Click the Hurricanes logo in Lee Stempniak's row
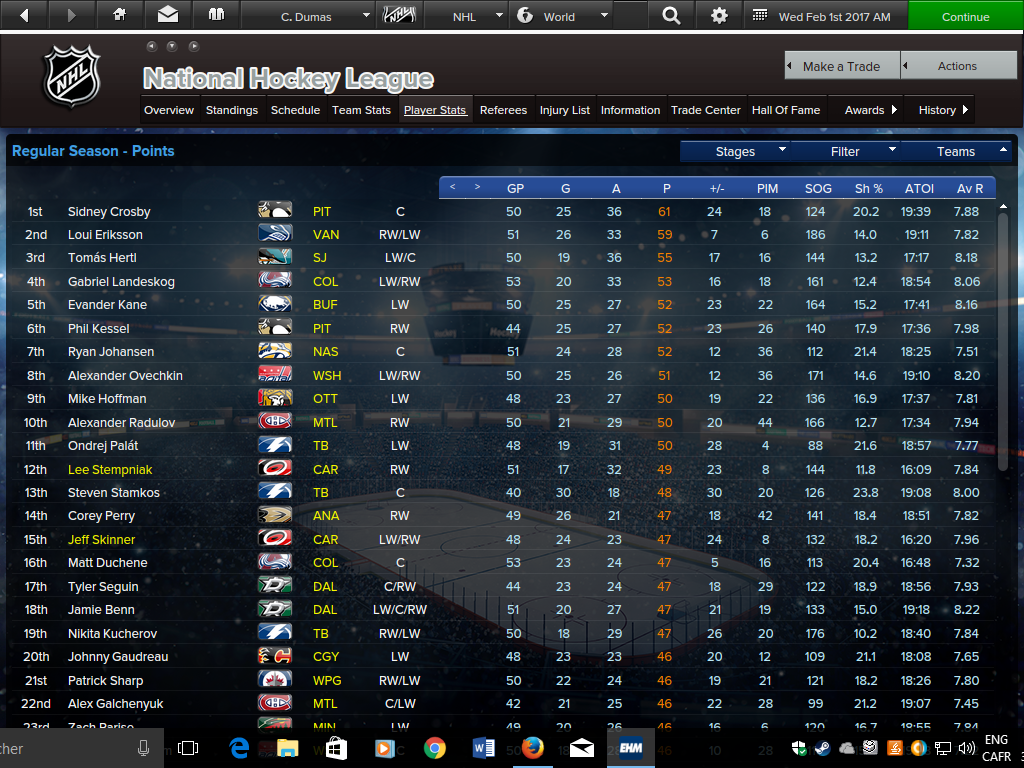Viewport: 1024px width, 768px height. [x=275, y=468]
